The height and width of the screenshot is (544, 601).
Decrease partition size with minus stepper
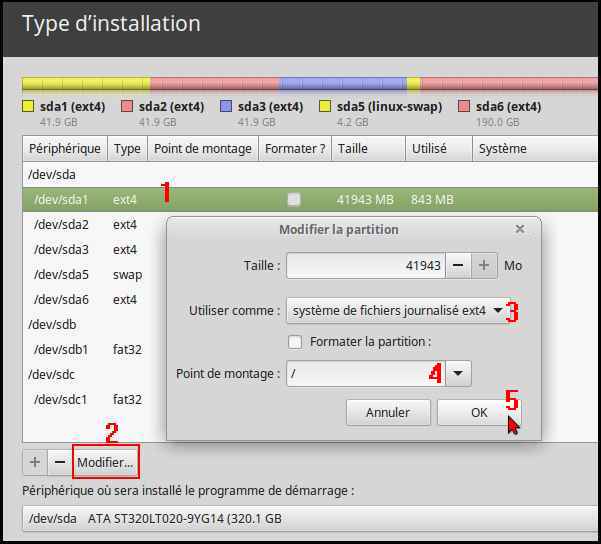(457, 265)
